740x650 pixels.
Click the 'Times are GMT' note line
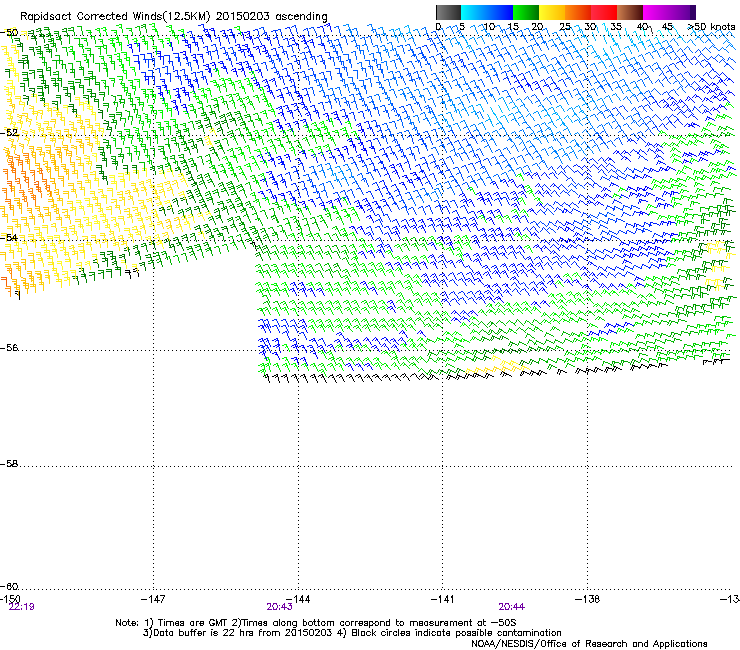pyautogui.click(x=316, y=623)
